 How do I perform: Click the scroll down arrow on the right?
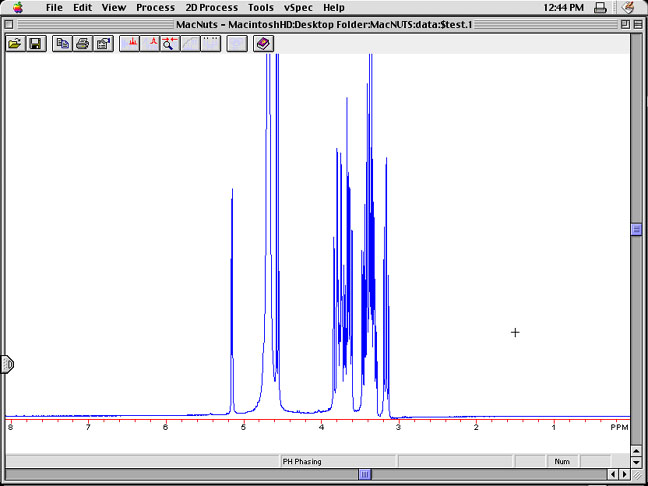(x=636, y=461)
